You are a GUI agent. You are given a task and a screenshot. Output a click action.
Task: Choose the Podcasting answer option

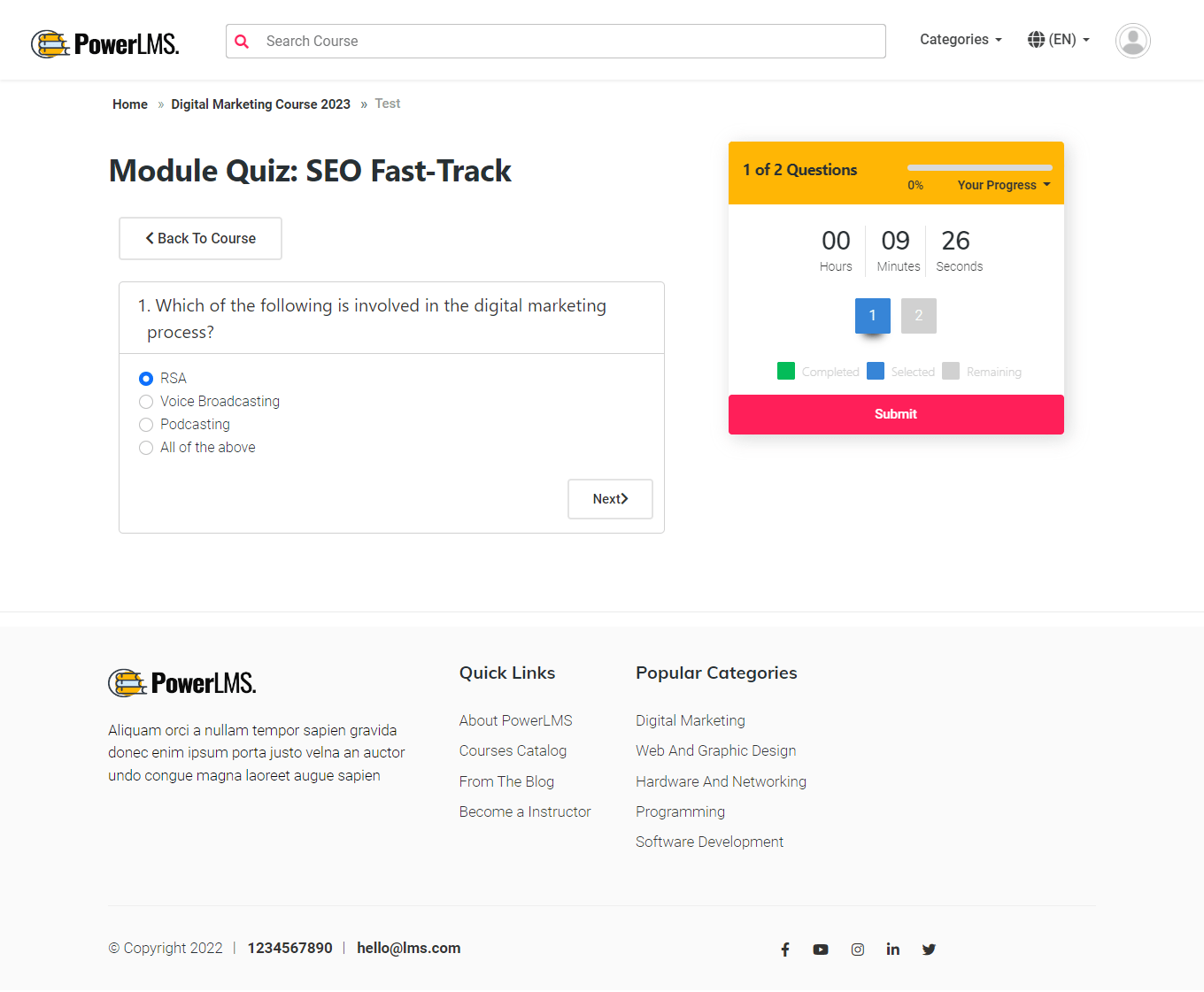click(145, 425)
